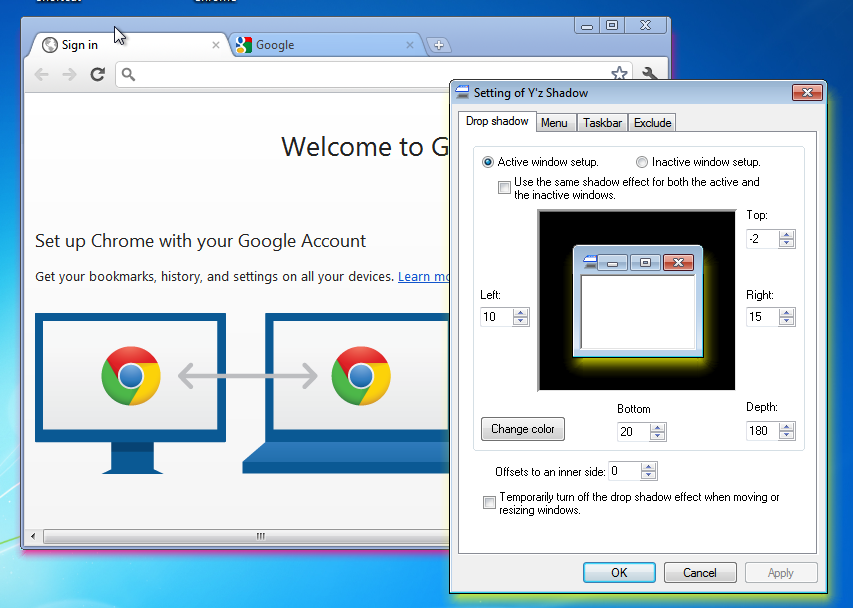Click Y'z Shadow title bar app icon

tap(462, 92)
